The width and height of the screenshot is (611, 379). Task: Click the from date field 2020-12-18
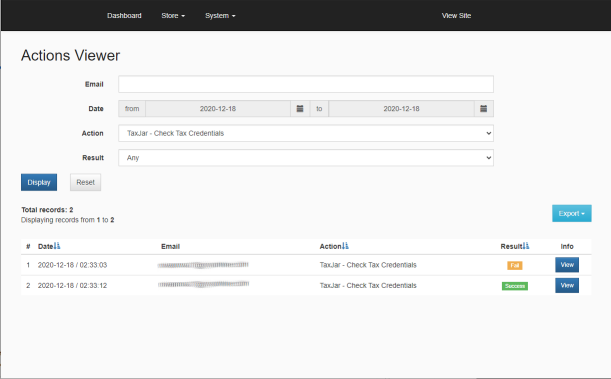point(218,109)
